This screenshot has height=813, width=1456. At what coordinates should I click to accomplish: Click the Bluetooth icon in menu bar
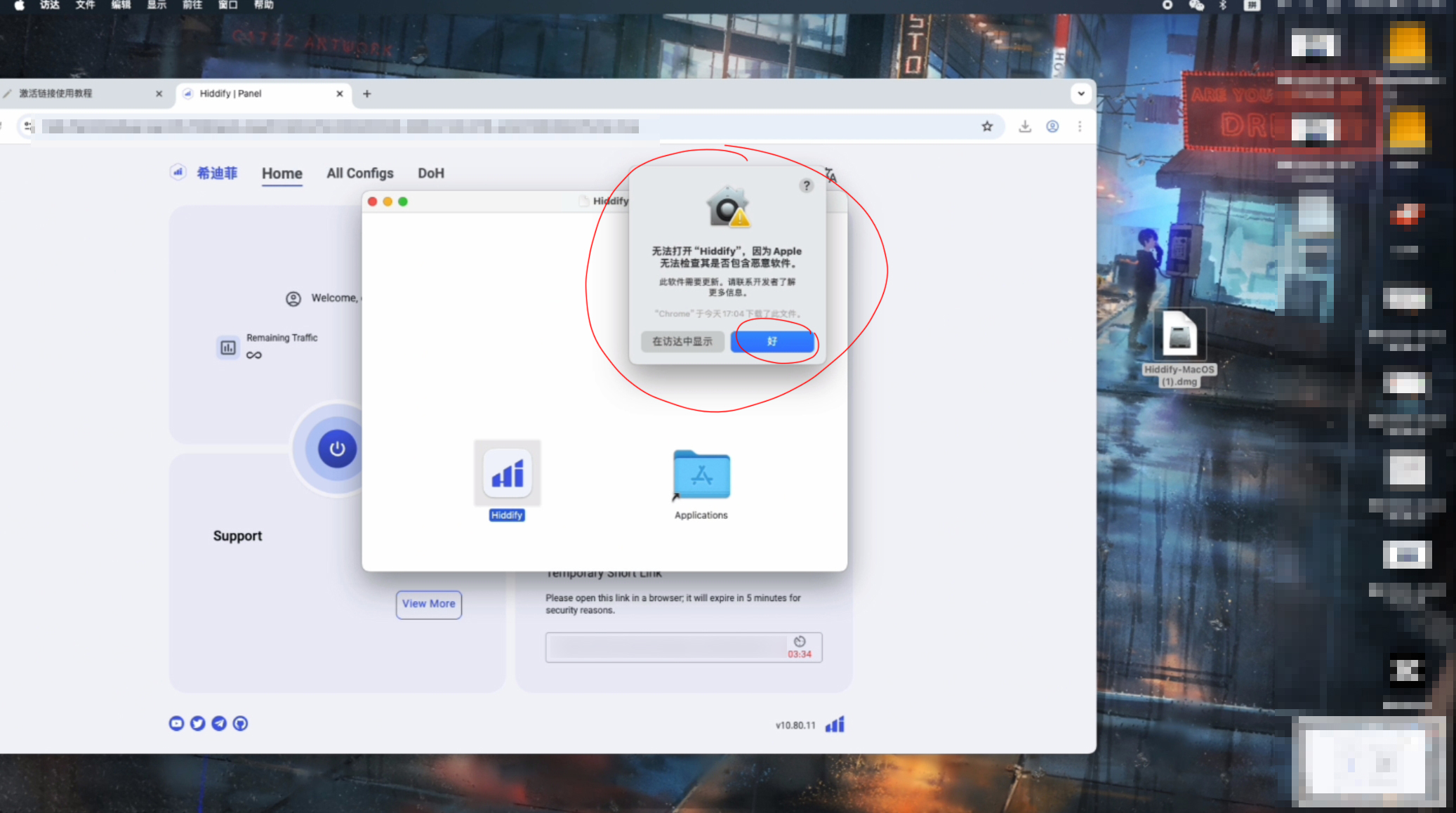pos(1223,5)
